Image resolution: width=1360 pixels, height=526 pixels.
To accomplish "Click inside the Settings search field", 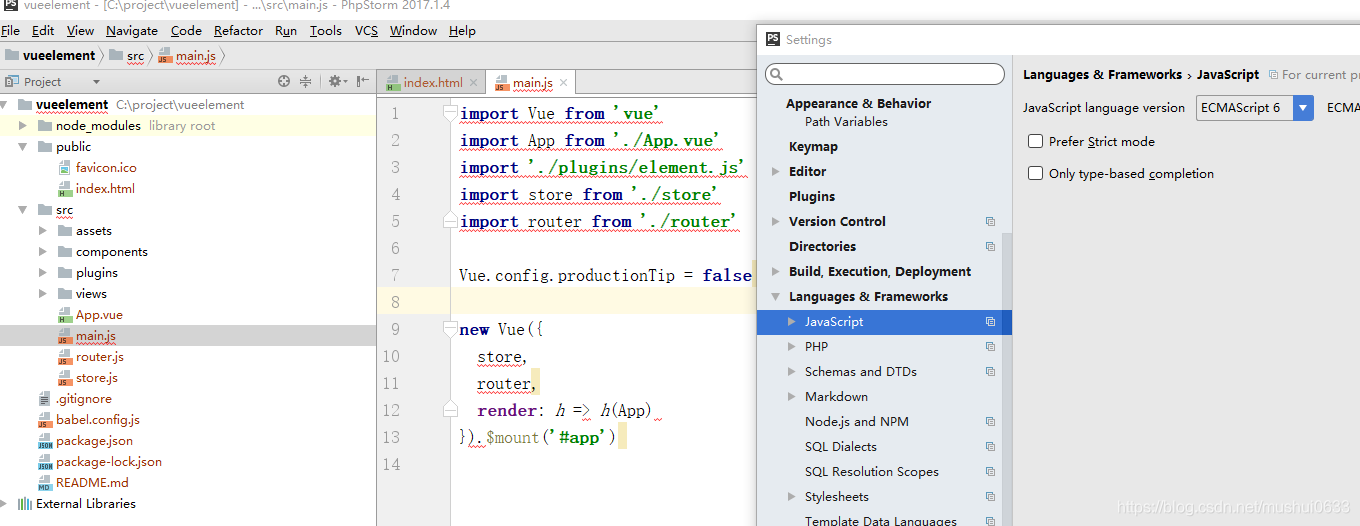I will point(885,75).
